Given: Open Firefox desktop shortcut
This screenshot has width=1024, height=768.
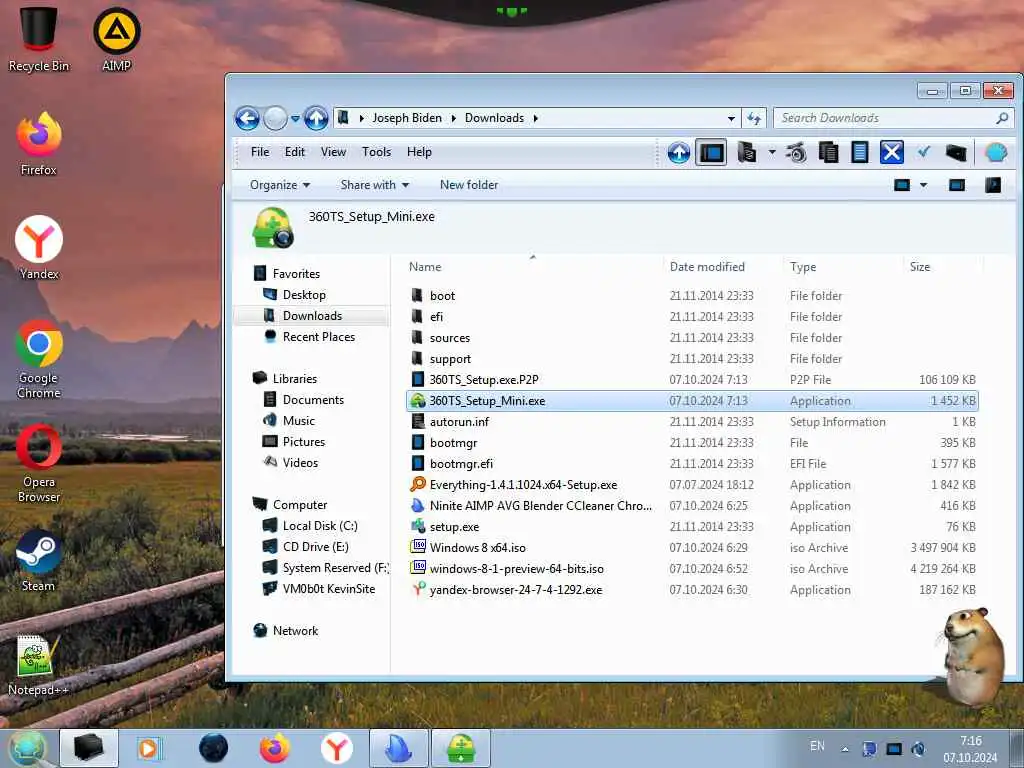Looking at the screenshot, I should point(39,144).
